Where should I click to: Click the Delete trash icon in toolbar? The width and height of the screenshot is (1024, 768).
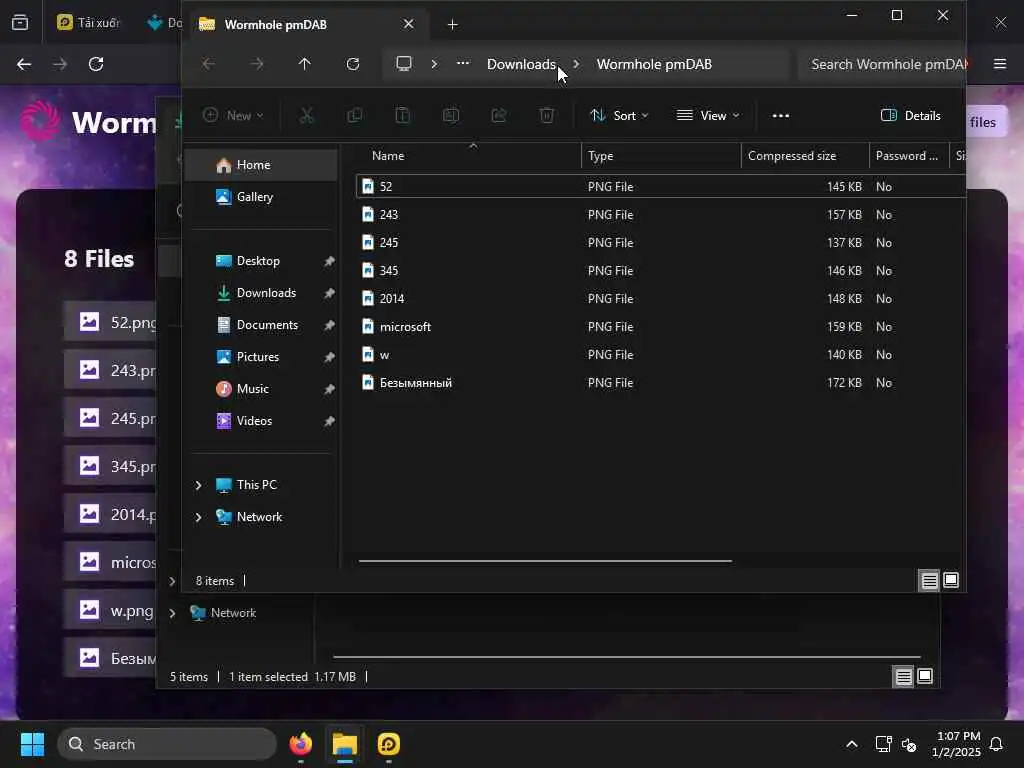547,116
